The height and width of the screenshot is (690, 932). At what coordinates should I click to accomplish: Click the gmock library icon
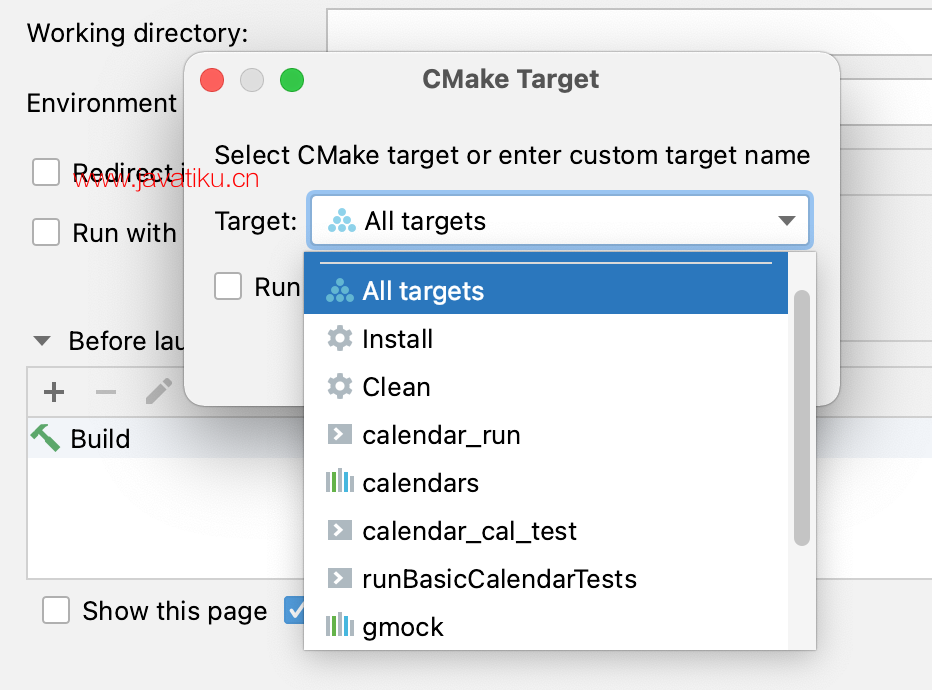coord(340,625)
